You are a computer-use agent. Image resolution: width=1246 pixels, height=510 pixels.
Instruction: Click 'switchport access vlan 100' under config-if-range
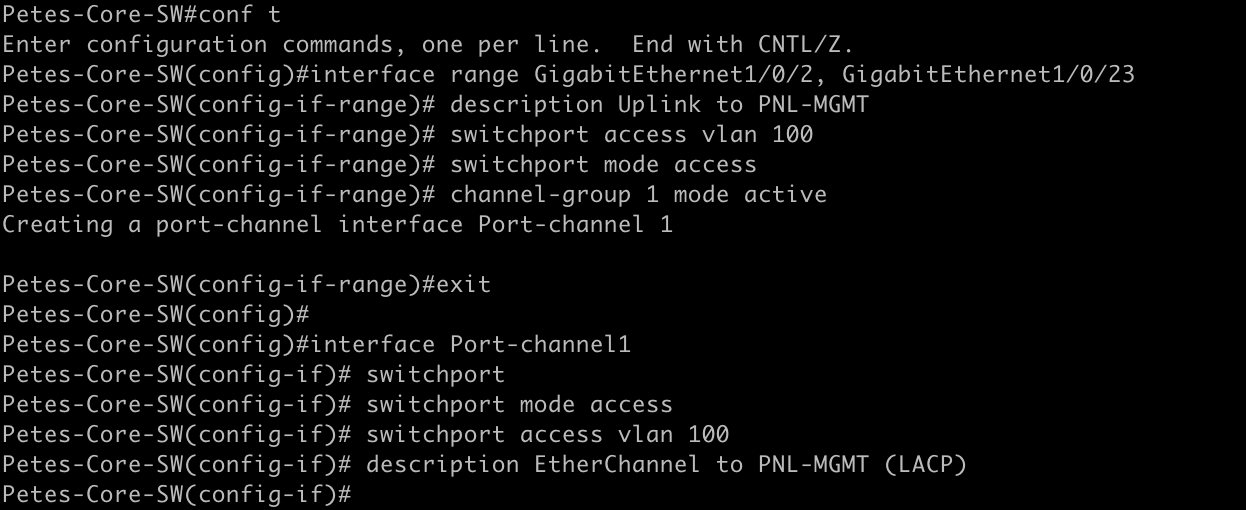coord(631,135)
